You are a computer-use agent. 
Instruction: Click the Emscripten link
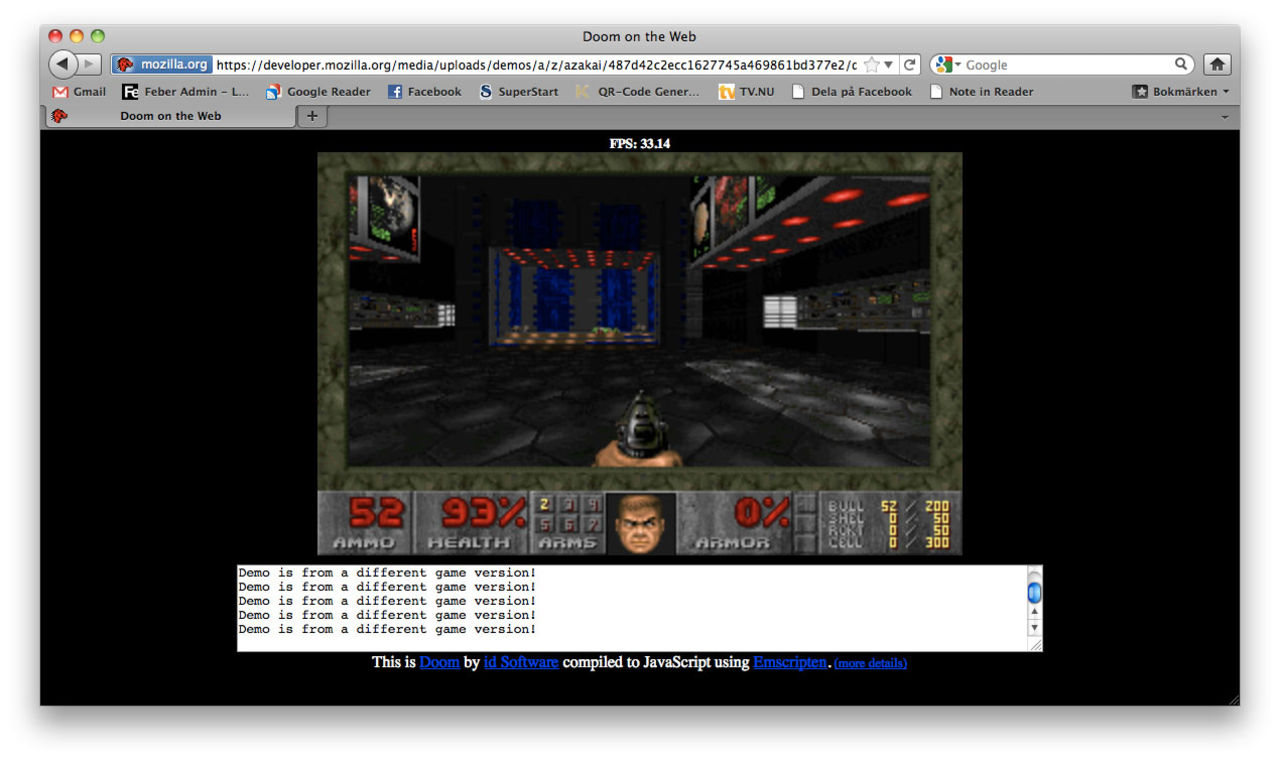tap(789, 661)
